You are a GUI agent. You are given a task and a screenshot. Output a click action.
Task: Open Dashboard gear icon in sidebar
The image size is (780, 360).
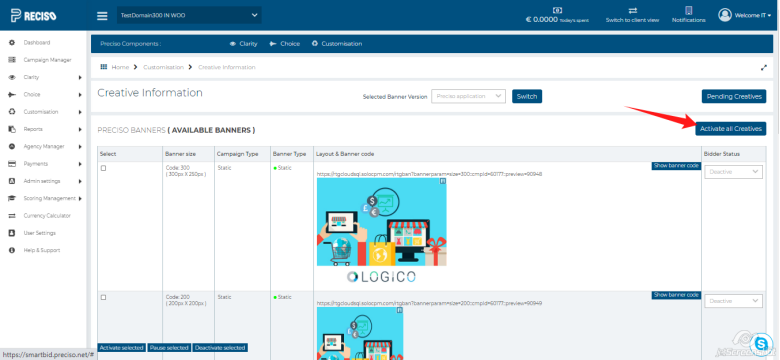[12, 43]
